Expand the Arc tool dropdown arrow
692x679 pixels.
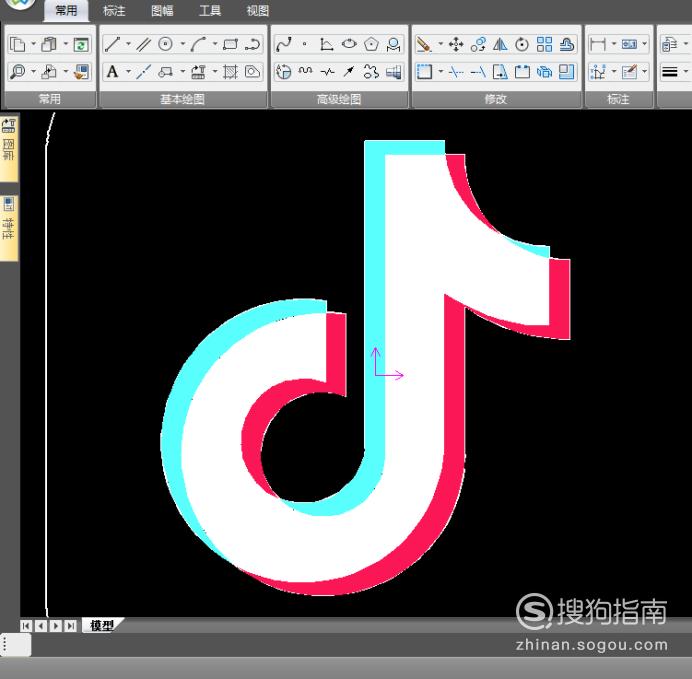point(215,44)
